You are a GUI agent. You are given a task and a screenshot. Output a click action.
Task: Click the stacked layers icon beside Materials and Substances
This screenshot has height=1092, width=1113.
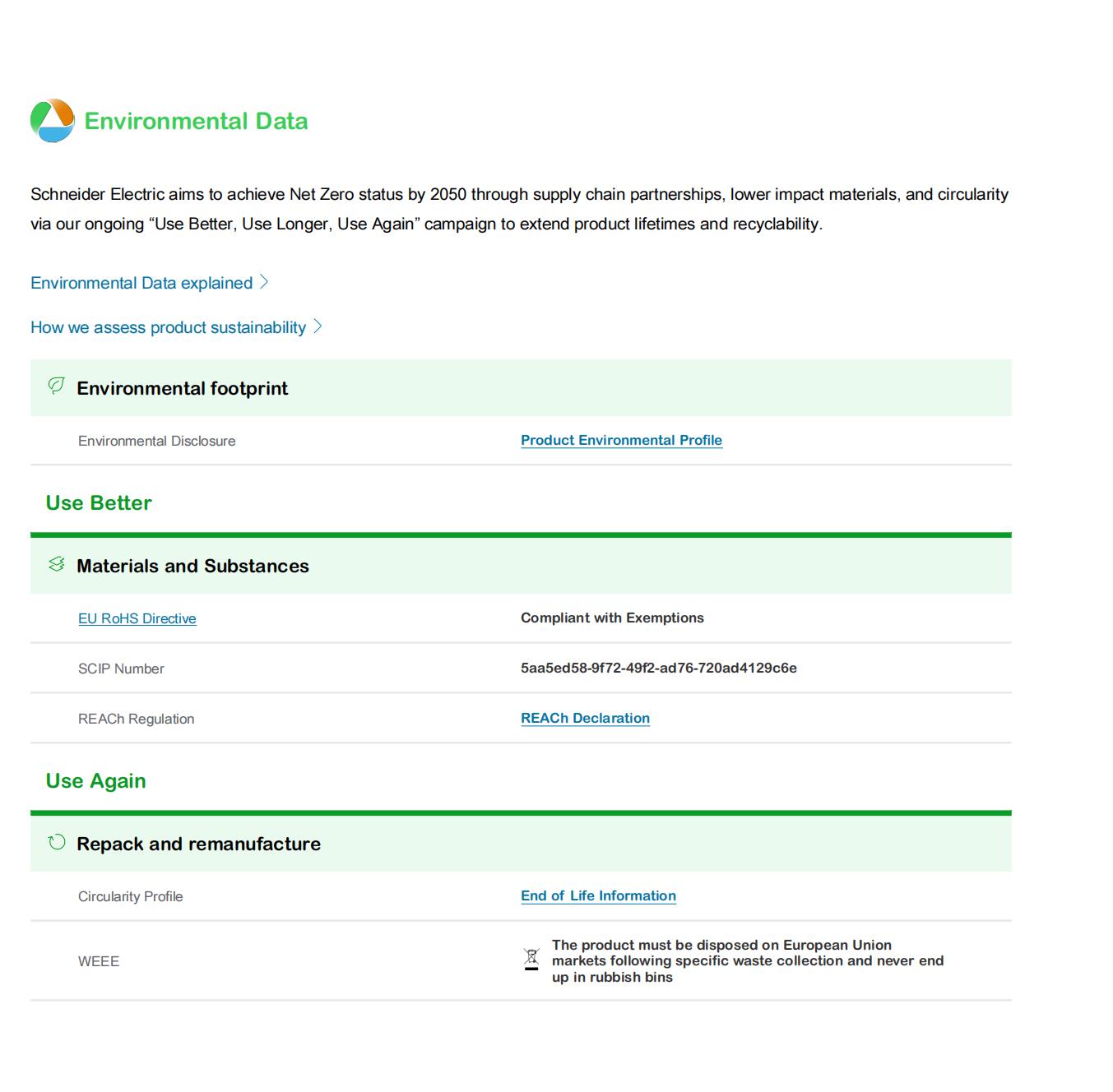click(x=56, y=564)
